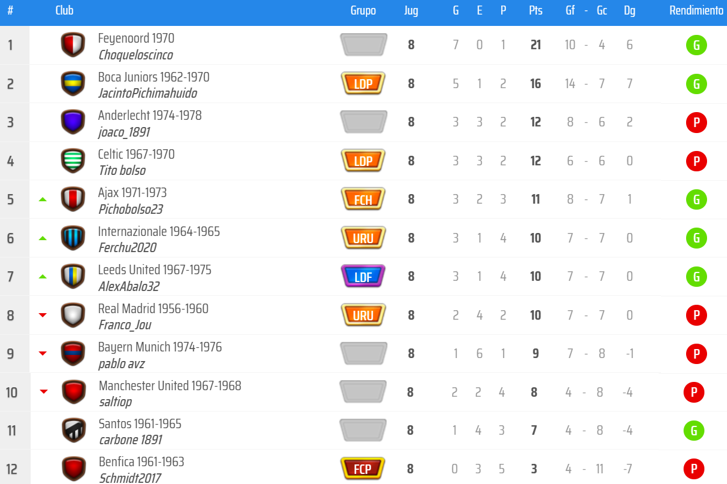Image resolution: width=727 pixels, height=484 pixels.
Task: Click the green up arrow beside Ajax
Action: pyautogui.click(x=43, y=199)
